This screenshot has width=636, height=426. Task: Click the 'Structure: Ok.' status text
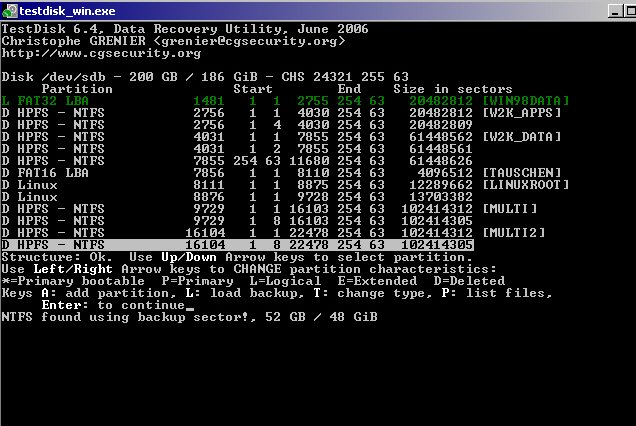tap(57, 257)
